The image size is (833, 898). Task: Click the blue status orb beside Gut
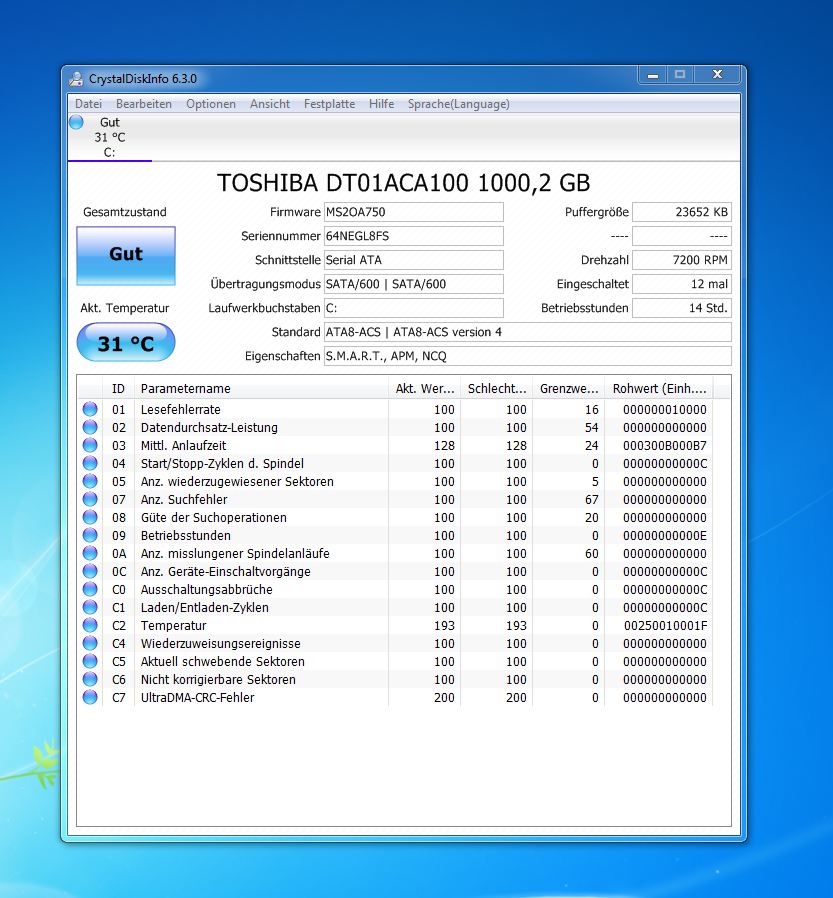[x=76, y=122]
